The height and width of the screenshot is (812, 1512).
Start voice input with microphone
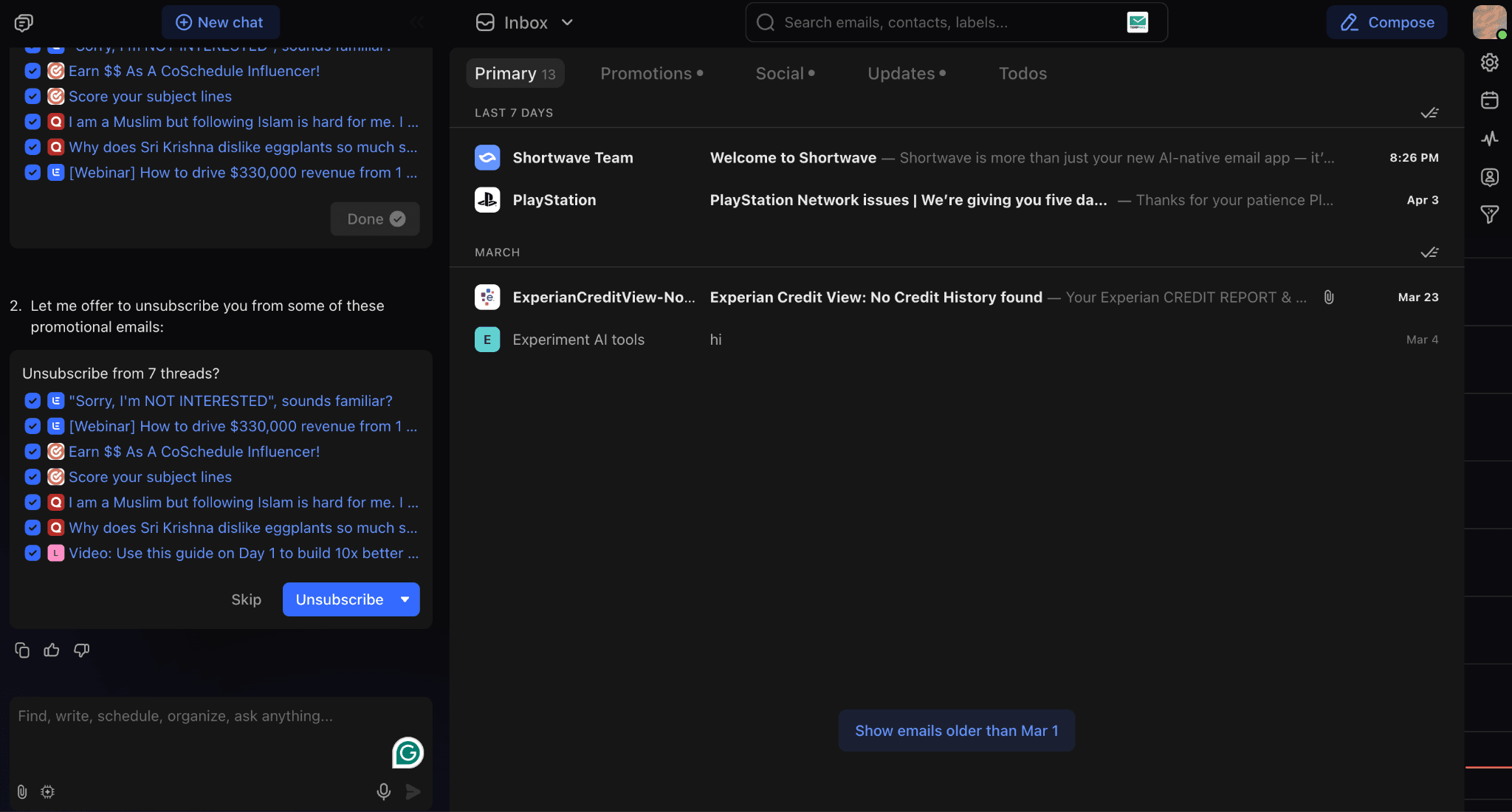coord(383,791)
